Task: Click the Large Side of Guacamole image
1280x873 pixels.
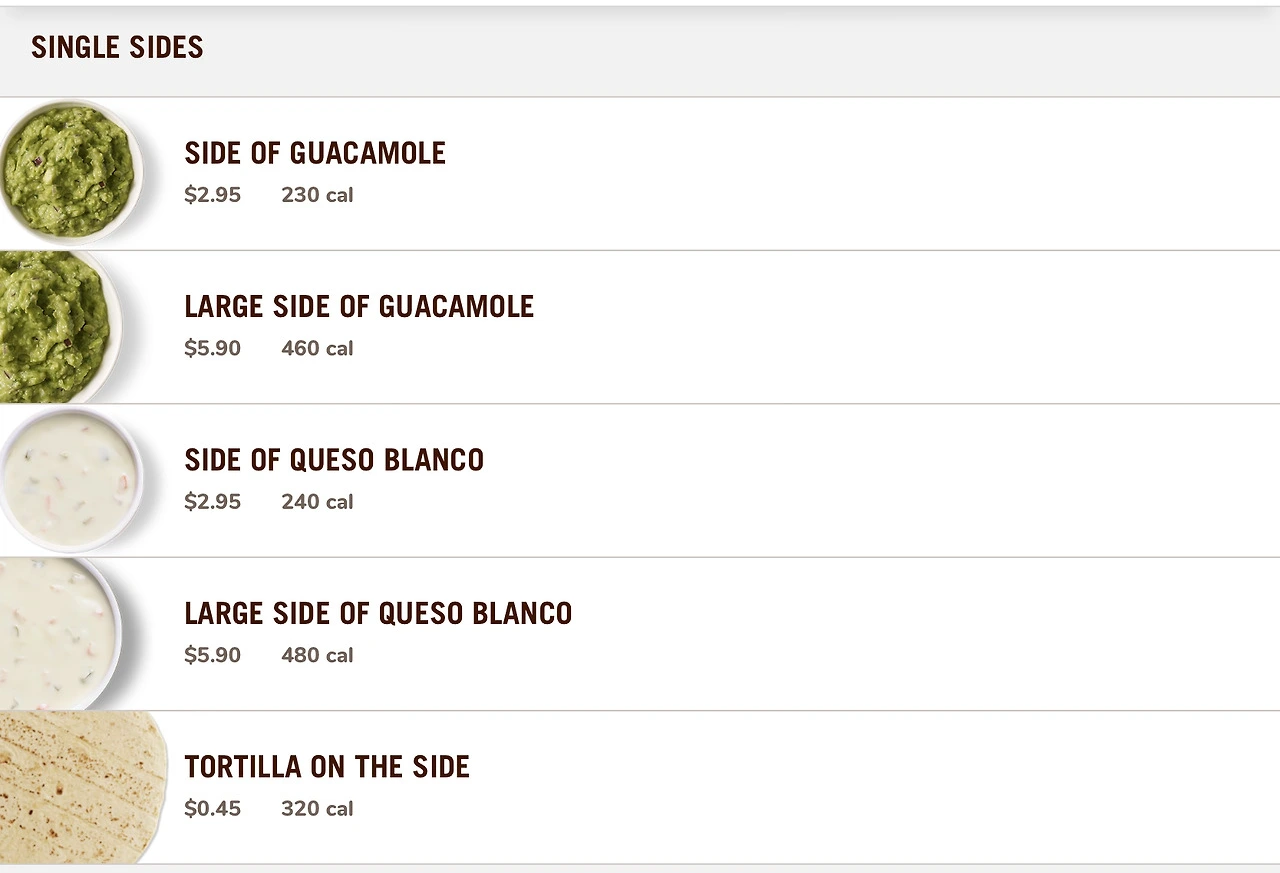Action: (55, 327)
